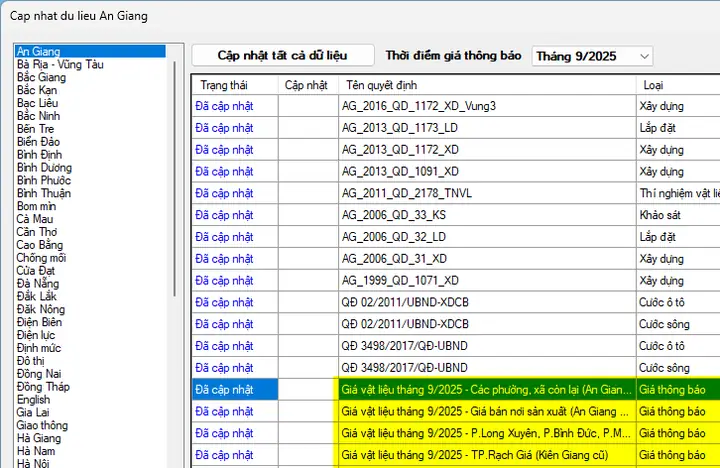Click the 'Cập nhật' column header
Image resolution: width=720 pixels, height=468 pixels.
click(306, 85)
